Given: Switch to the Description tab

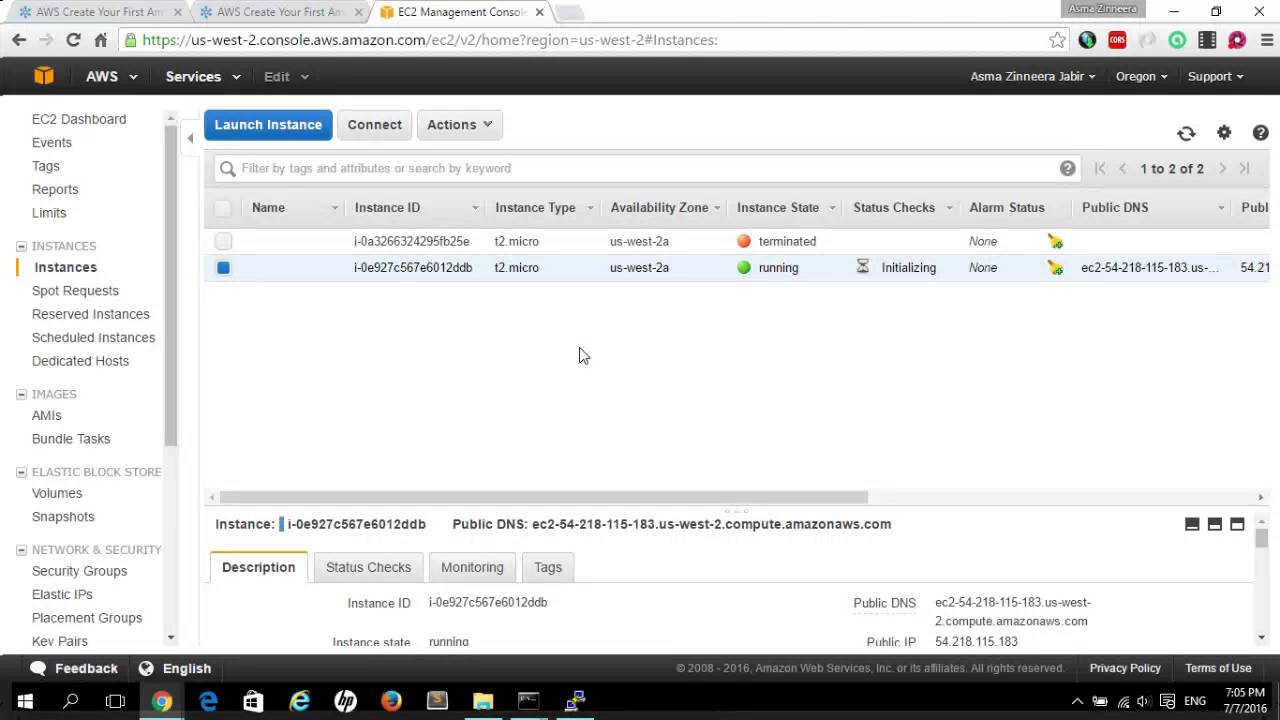Looking at the screenshot, I should click(x=258, y=567).
